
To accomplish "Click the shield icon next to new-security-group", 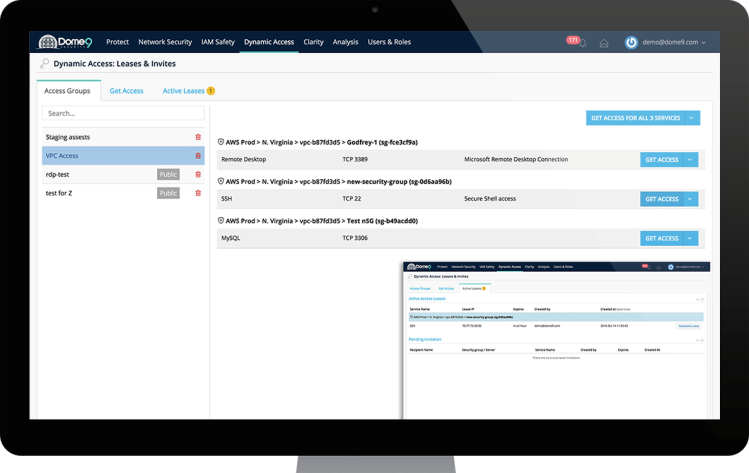I will coord(221,181).
